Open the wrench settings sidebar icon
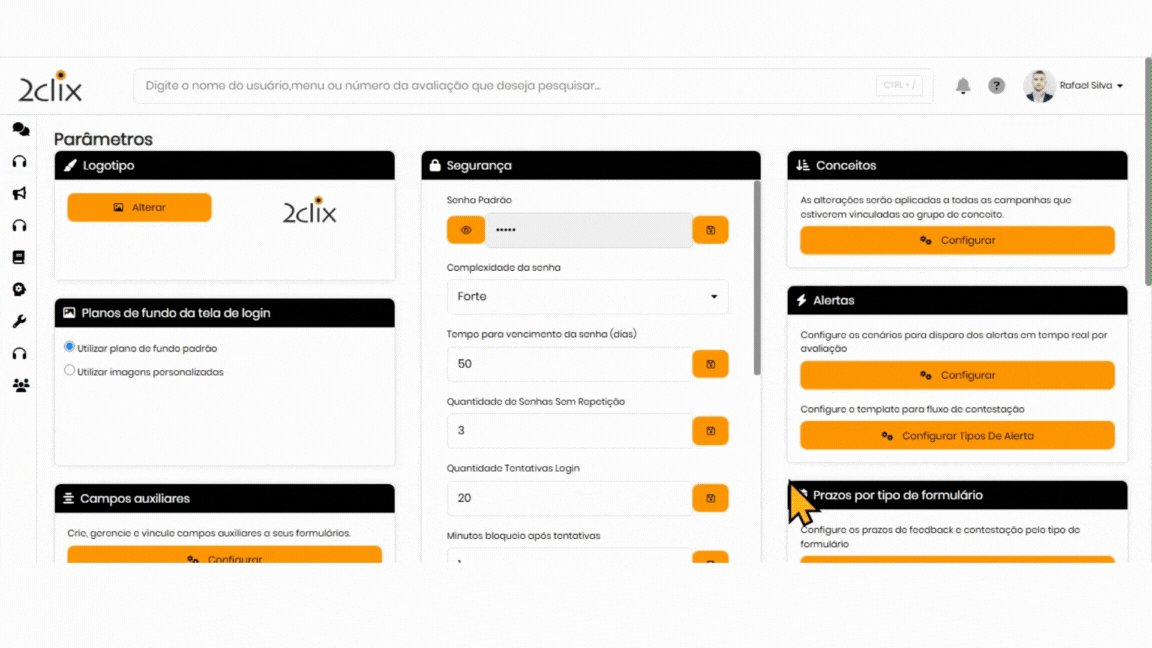The height and width of the screenshot is (648, 1152). click(x=19, y=321)
